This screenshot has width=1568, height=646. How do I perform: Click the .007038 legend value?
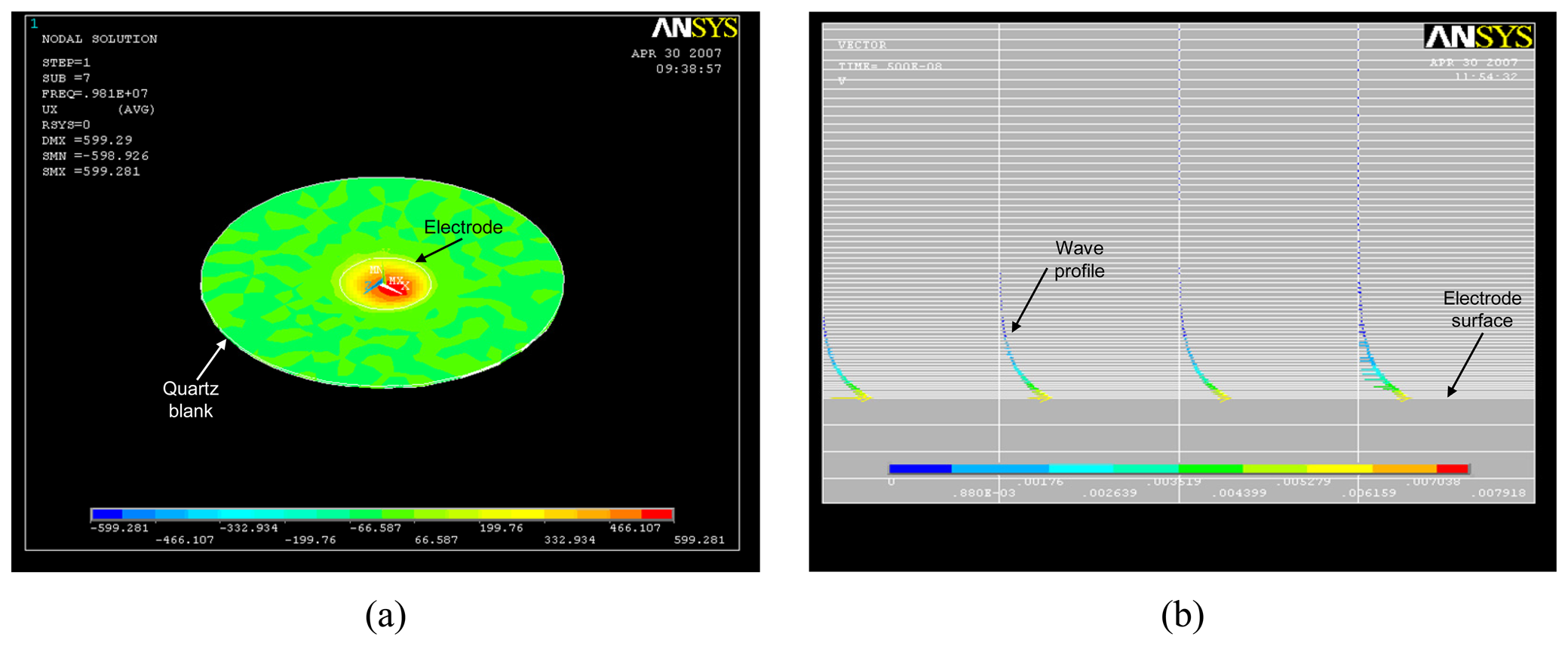click(x=1434, y=481)
